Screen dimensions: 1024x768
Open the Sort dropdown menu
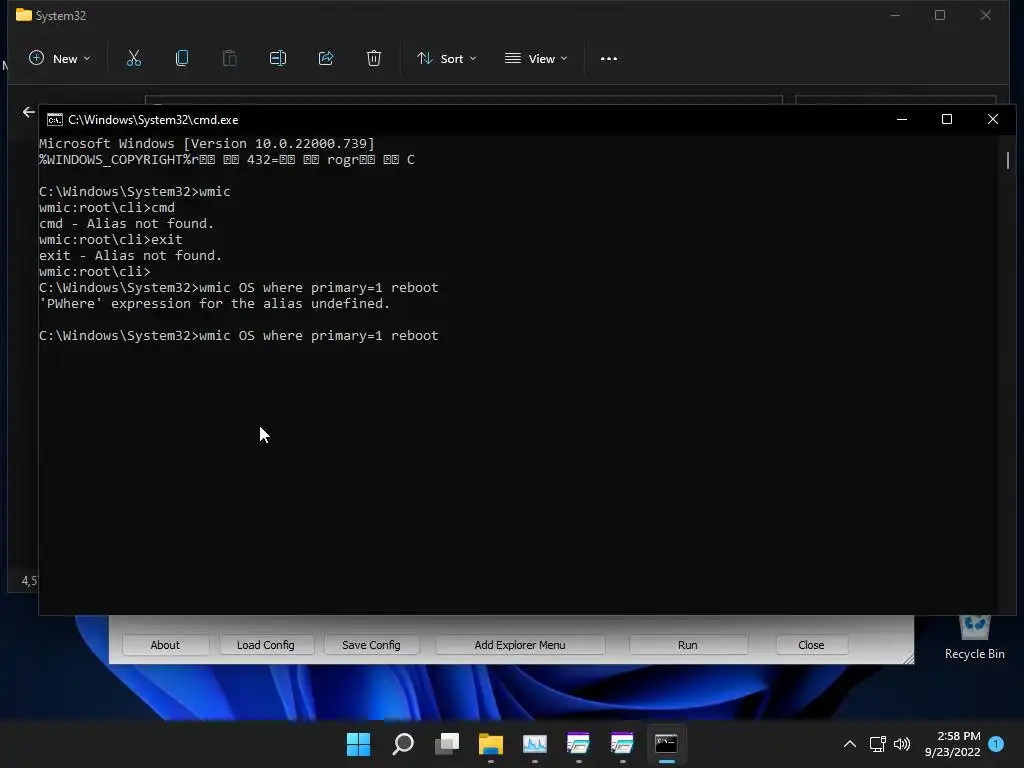[447, 59]
